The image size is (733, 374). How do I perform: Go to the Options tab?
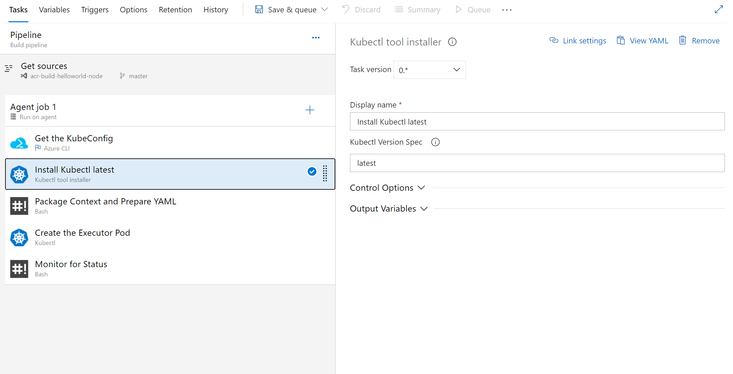point(133,10)
